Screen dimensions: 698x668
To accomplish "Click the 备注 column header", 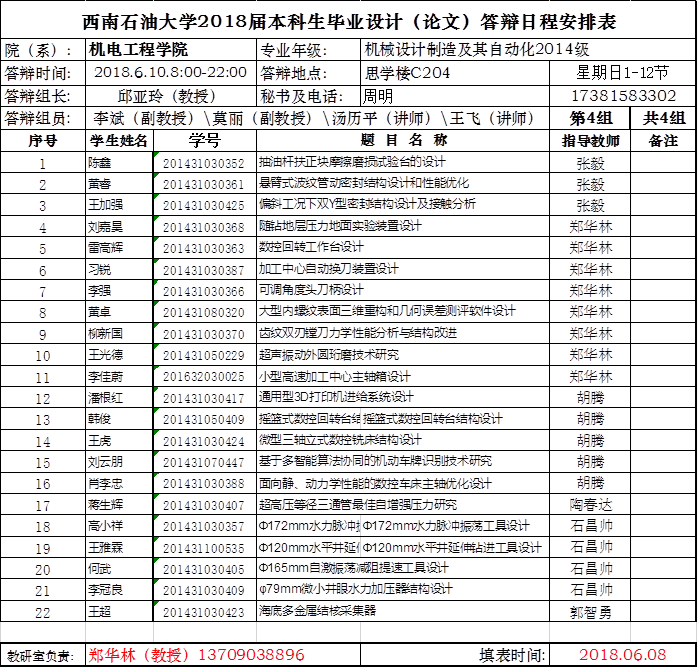I will 663,140.
